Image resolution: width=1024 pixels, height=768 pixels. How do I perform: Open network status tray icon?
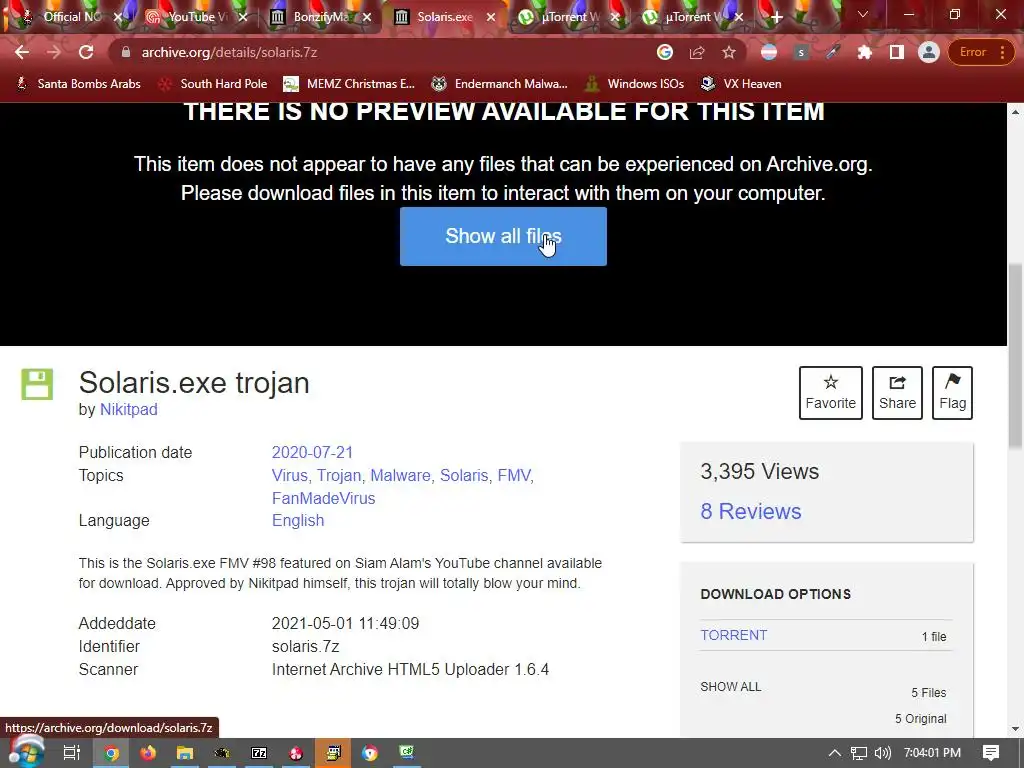coord(858,753)
